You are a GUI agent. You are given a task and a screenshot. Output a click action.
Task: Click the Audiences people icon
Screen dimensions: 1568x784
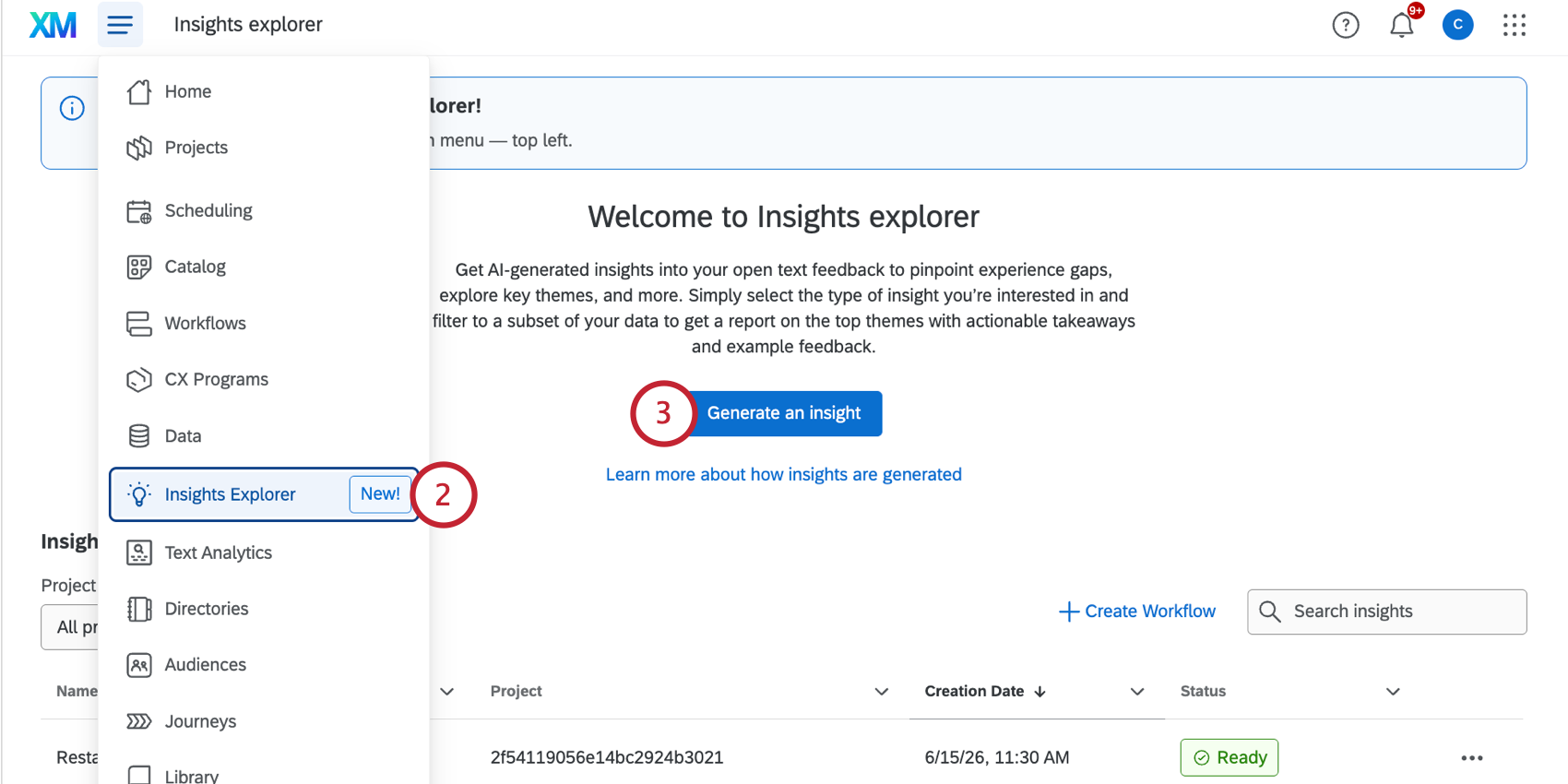(x=139, y=665)
